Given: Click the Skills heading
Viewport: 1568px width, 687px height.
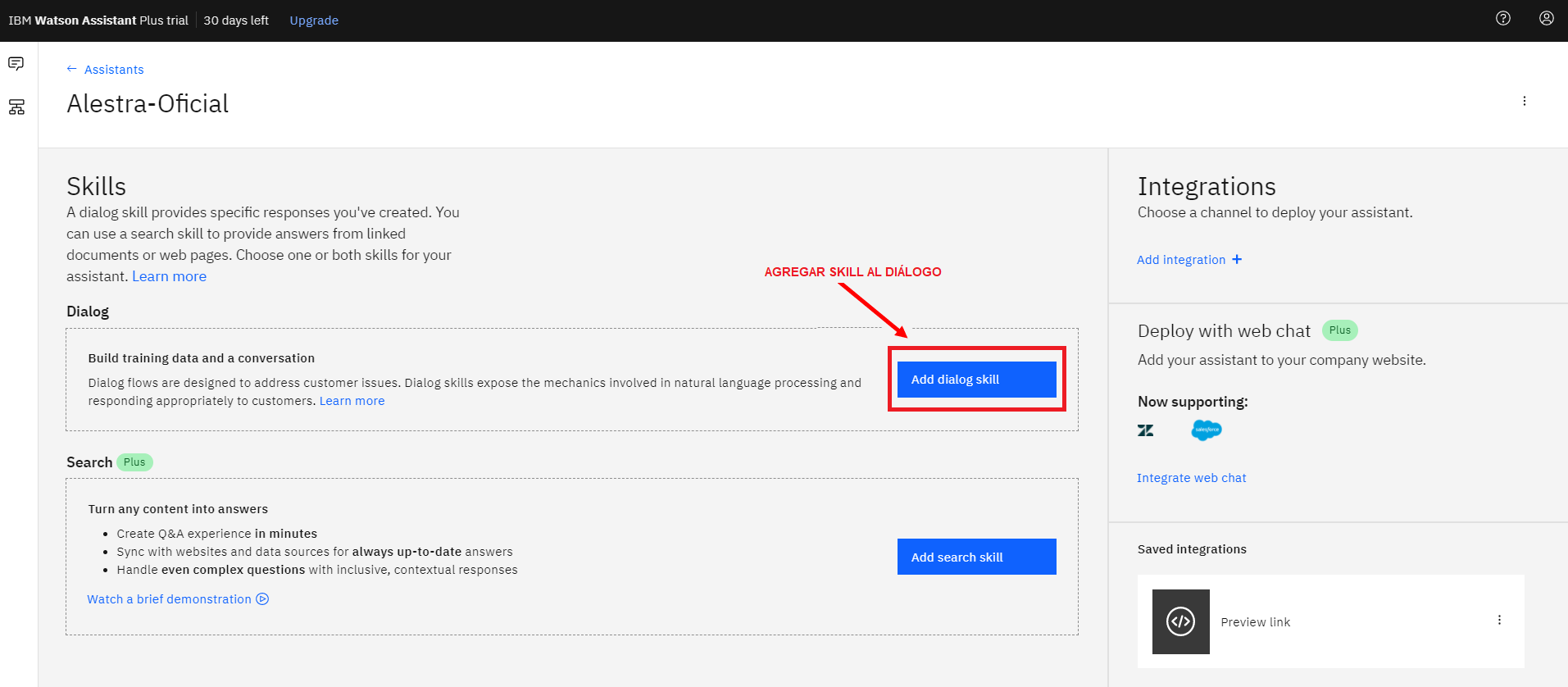Looking at the screenshot, I should tap(96, 186).
